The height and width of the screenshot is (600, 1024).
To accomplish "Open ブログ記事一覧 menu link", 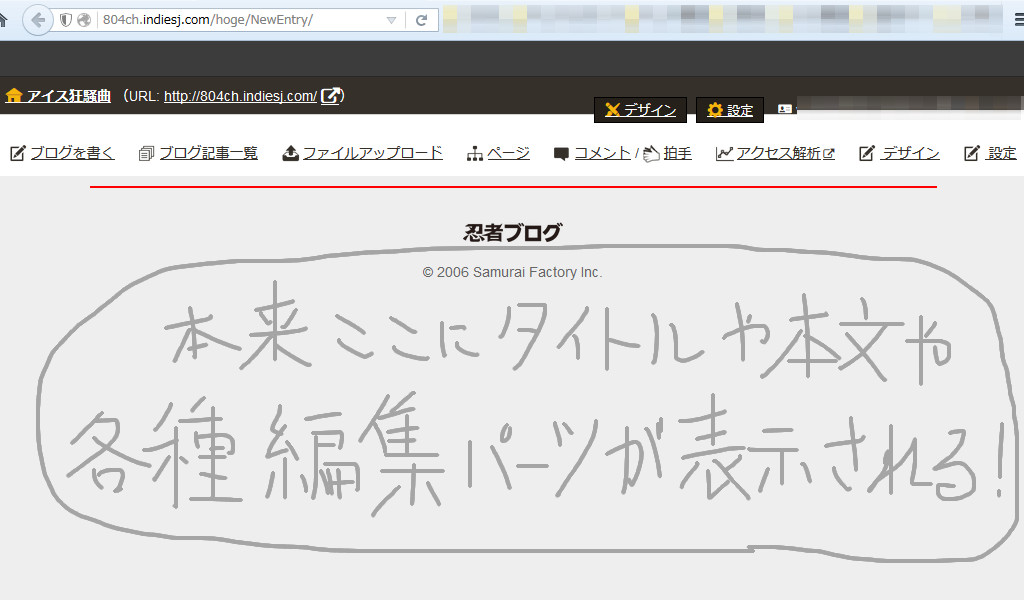I will coord(208,153).
